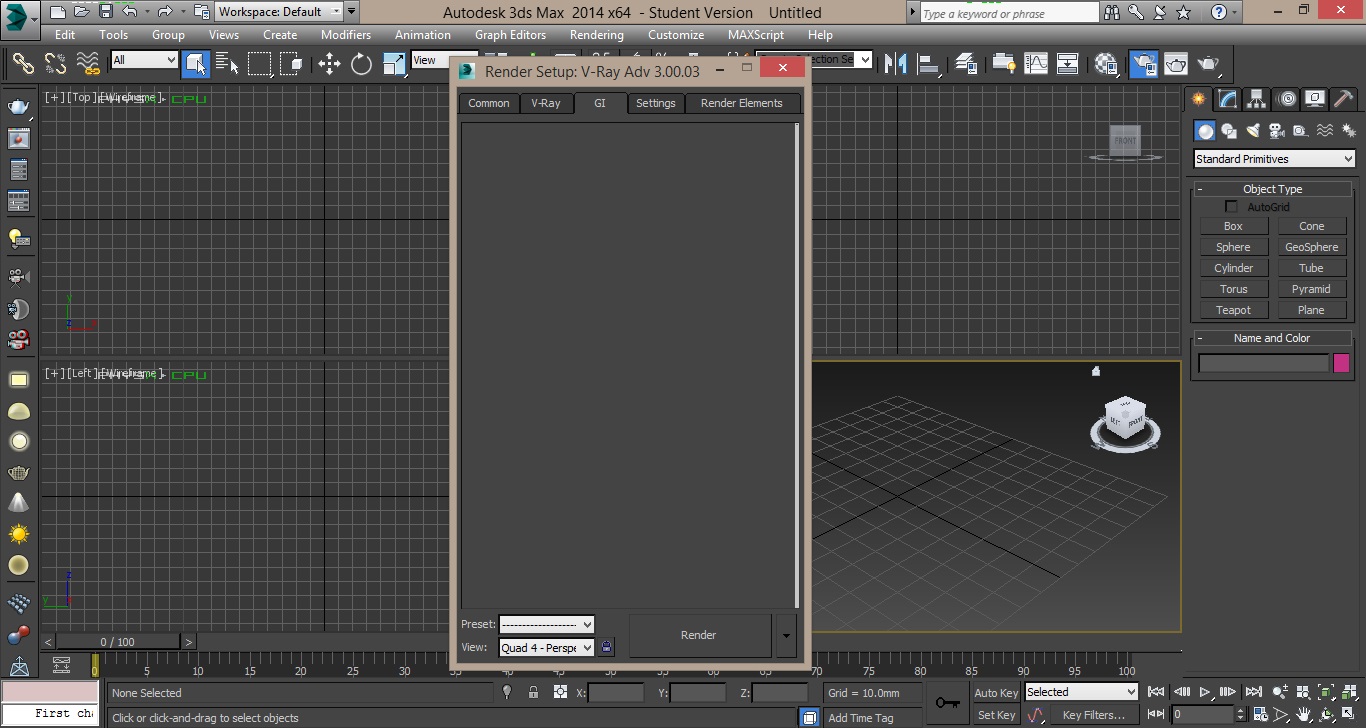
Task: Click the highlighted Render Setup teapot icon
Action: click(1143, 64)
